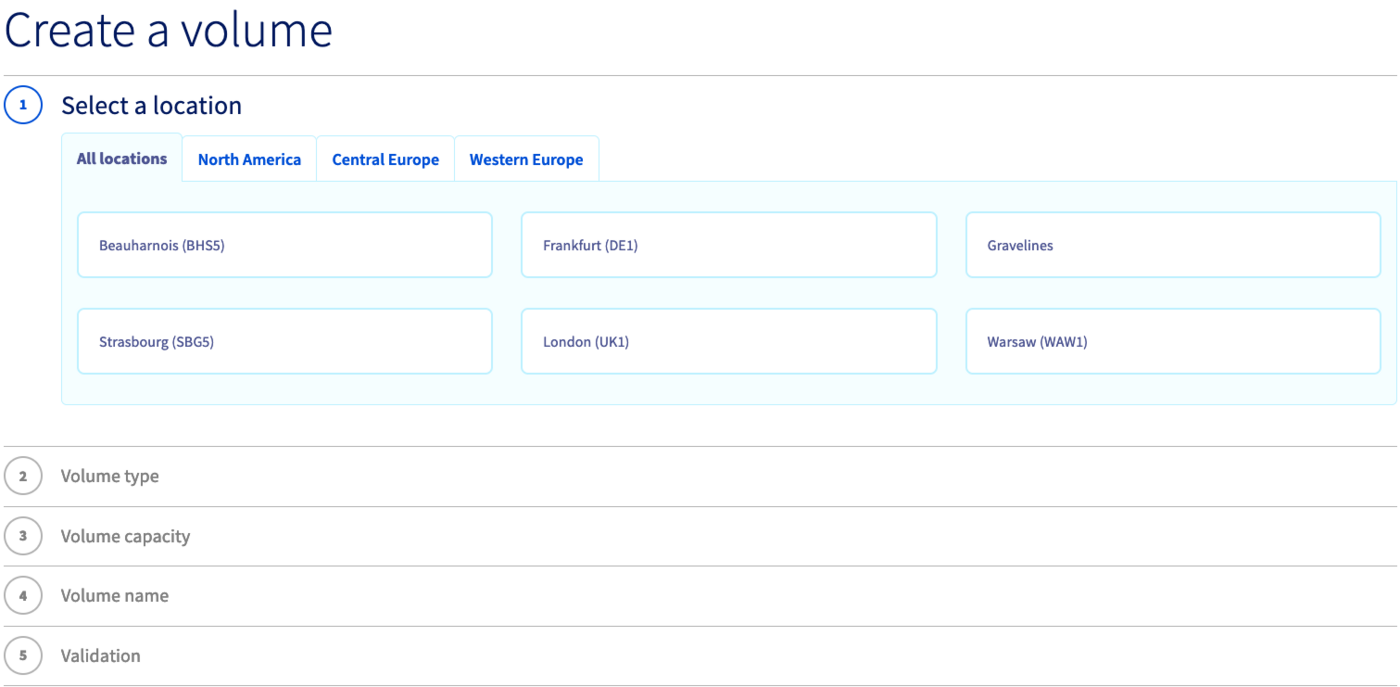The width and height of the screenshot is (1400, 687).
Task: Switch to the All locations tab
Action: pyautogui.click(x=122, y=159)
